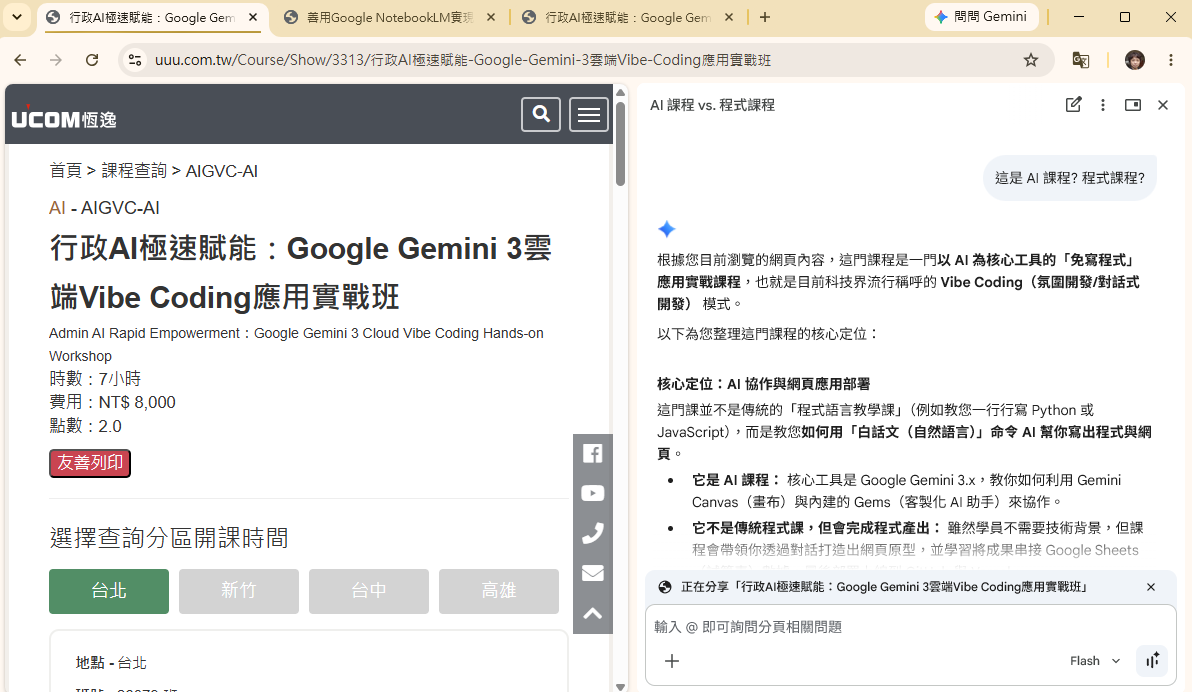Image resolution: width=1192 pixels, height=692 pixels.
Task: Click the address bar URL
Action: point(462,60)
